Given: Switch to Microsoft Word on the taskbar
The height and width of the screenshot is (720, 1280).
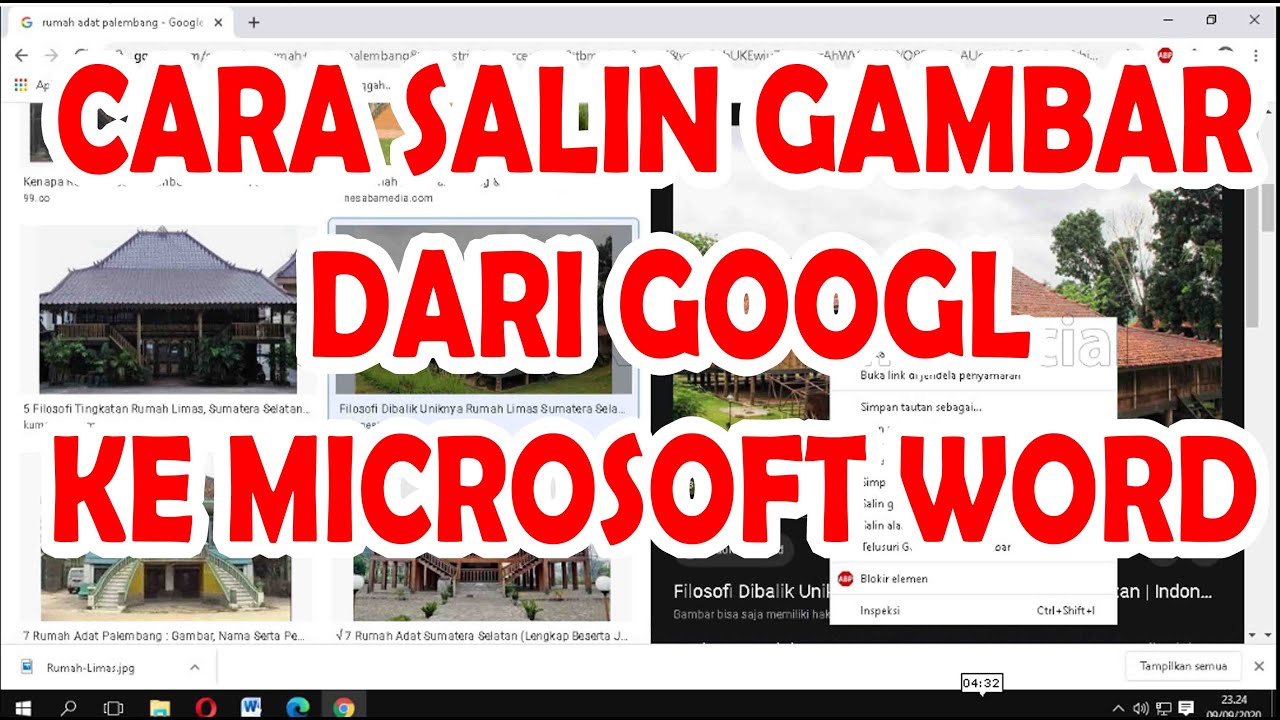Looking at the screenshot, I should (x=251, y=708).
